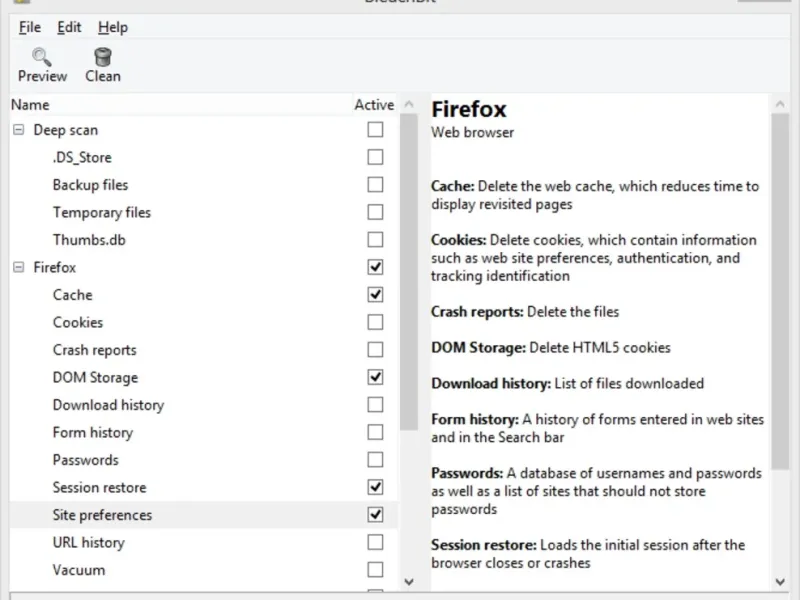Enable the Deep scan checkbox
Screen dimensions: 800x600
point(375,130)
